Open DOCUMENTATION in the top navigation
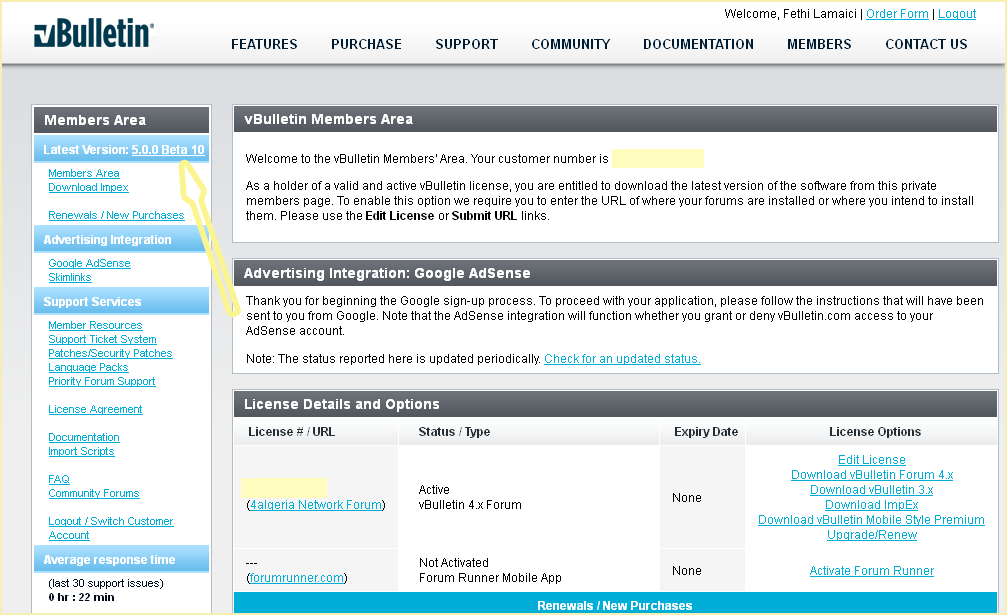1007x615 pixels. pos(698,44)
